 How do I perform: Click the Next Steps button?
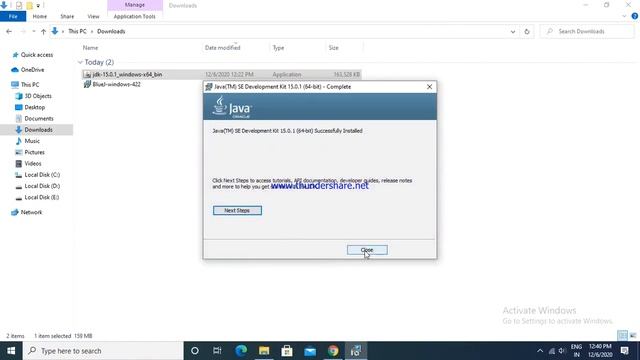237,210
